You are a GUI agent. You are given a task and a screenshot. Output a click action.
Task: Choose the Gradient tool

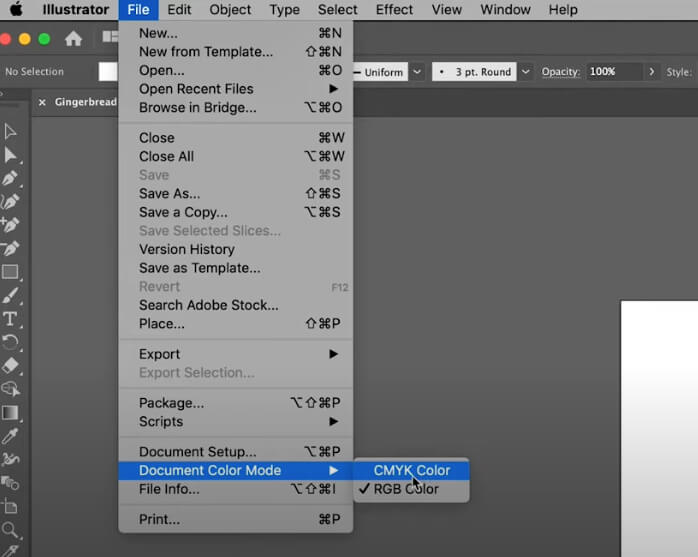(10, 412)
